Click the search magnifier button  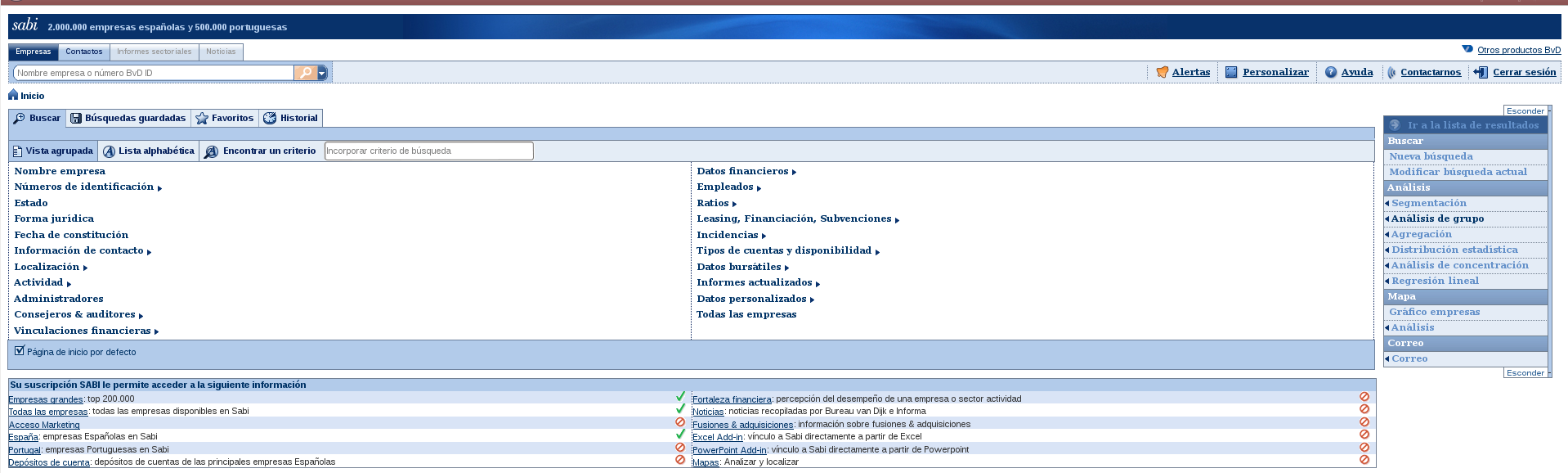pyautogui.click(x=305, y=73)
